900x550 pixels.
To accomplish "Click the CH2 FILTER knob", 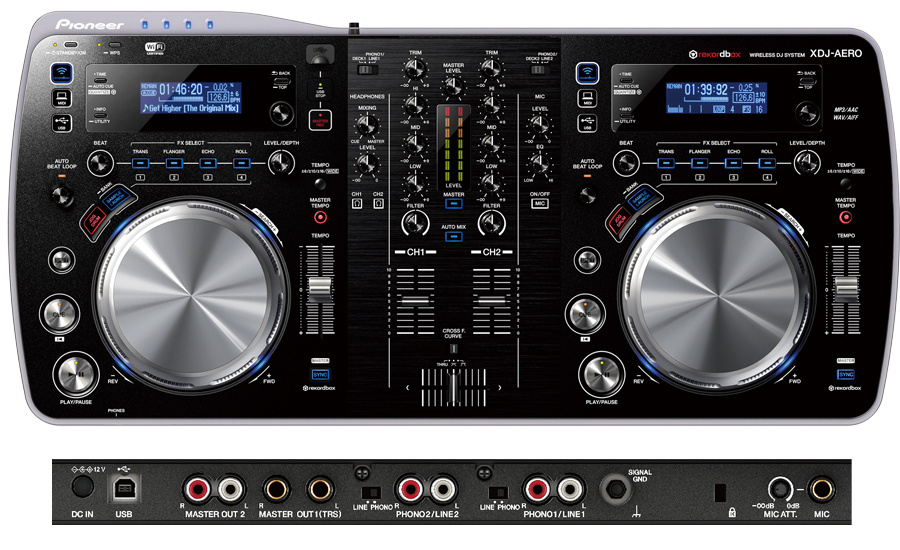I will [x=491, y=223].
